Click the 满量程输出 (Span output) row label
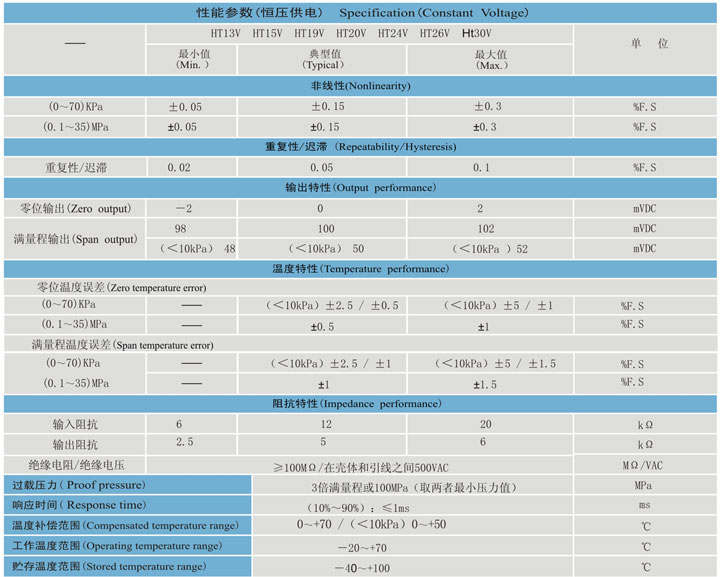 (x=75, y=239)
